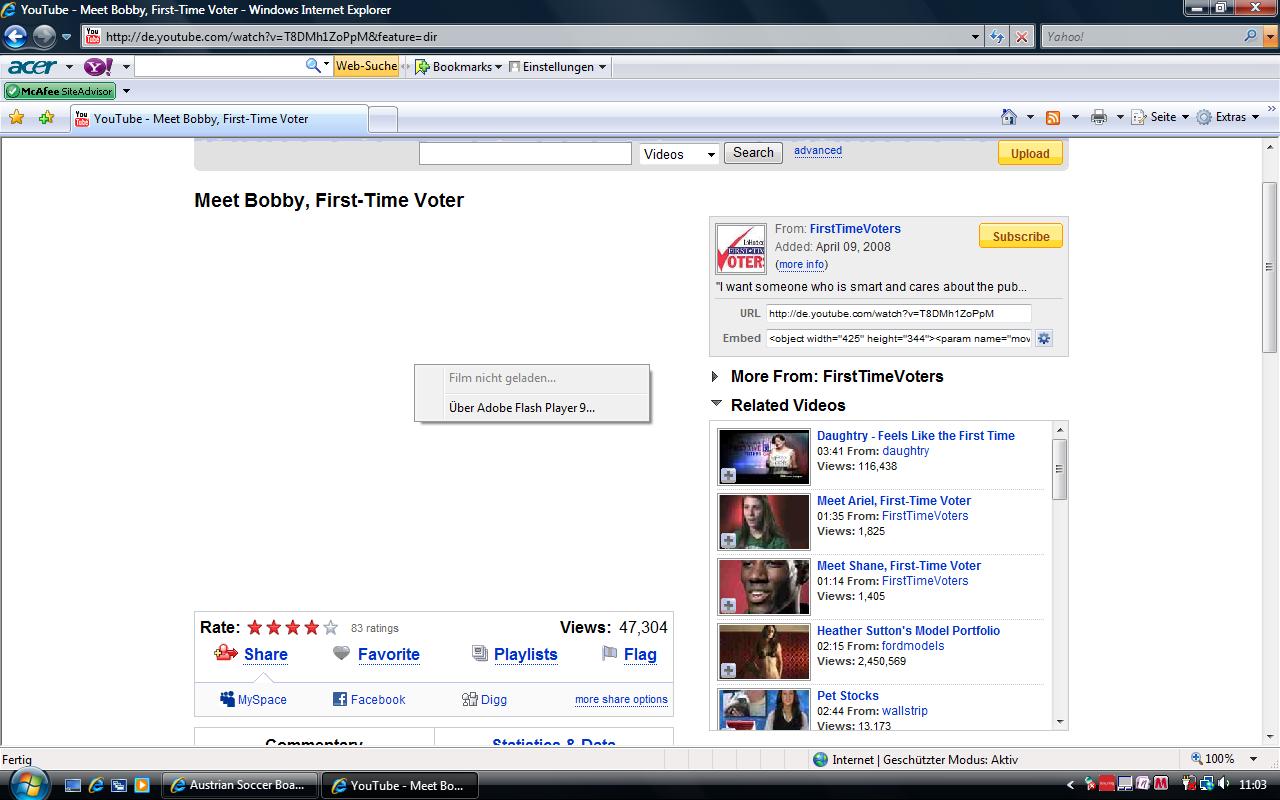Click the Yahoo! toolbar logo
This screenshot has width=1280, height=800.
(98, 67)
